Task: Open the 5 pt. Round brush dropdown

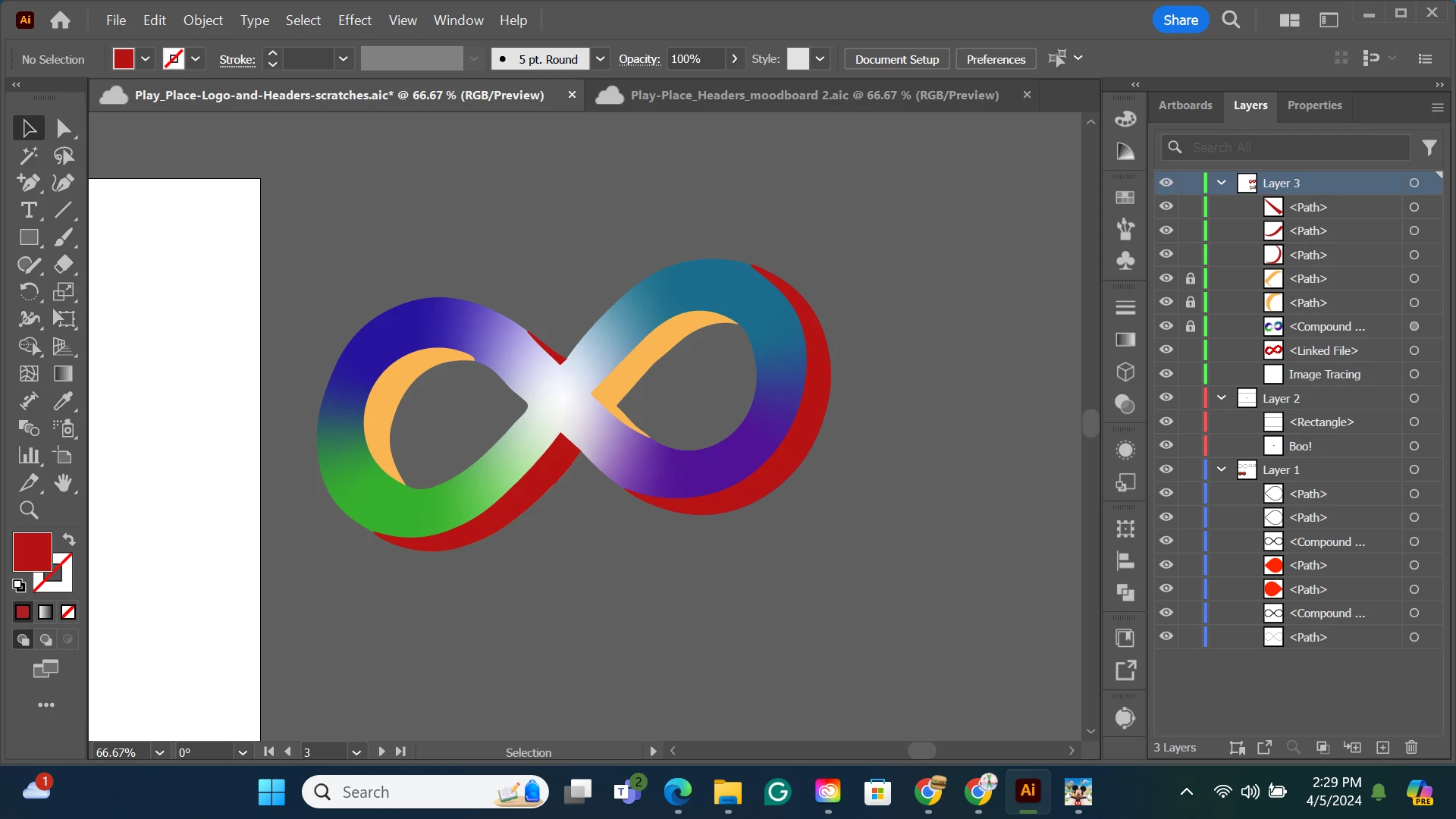Action: click(600, 59)
